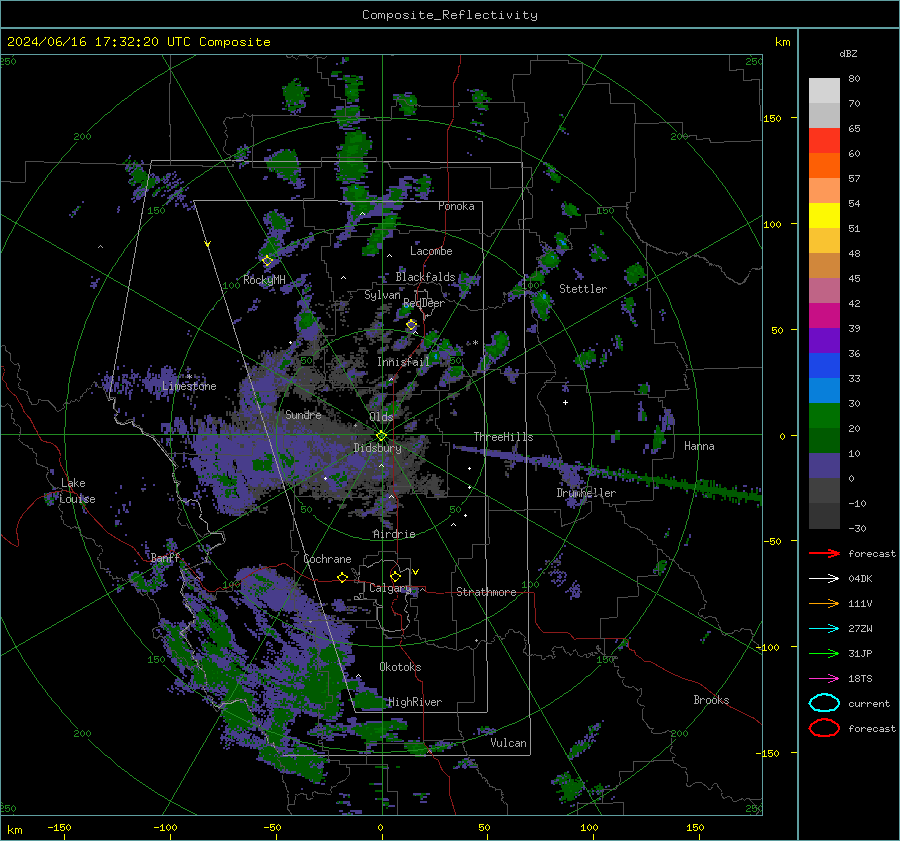Click the Calgary city label
Image resolution: width=900 pixels, height=841 pixels.
click(390, 588)
